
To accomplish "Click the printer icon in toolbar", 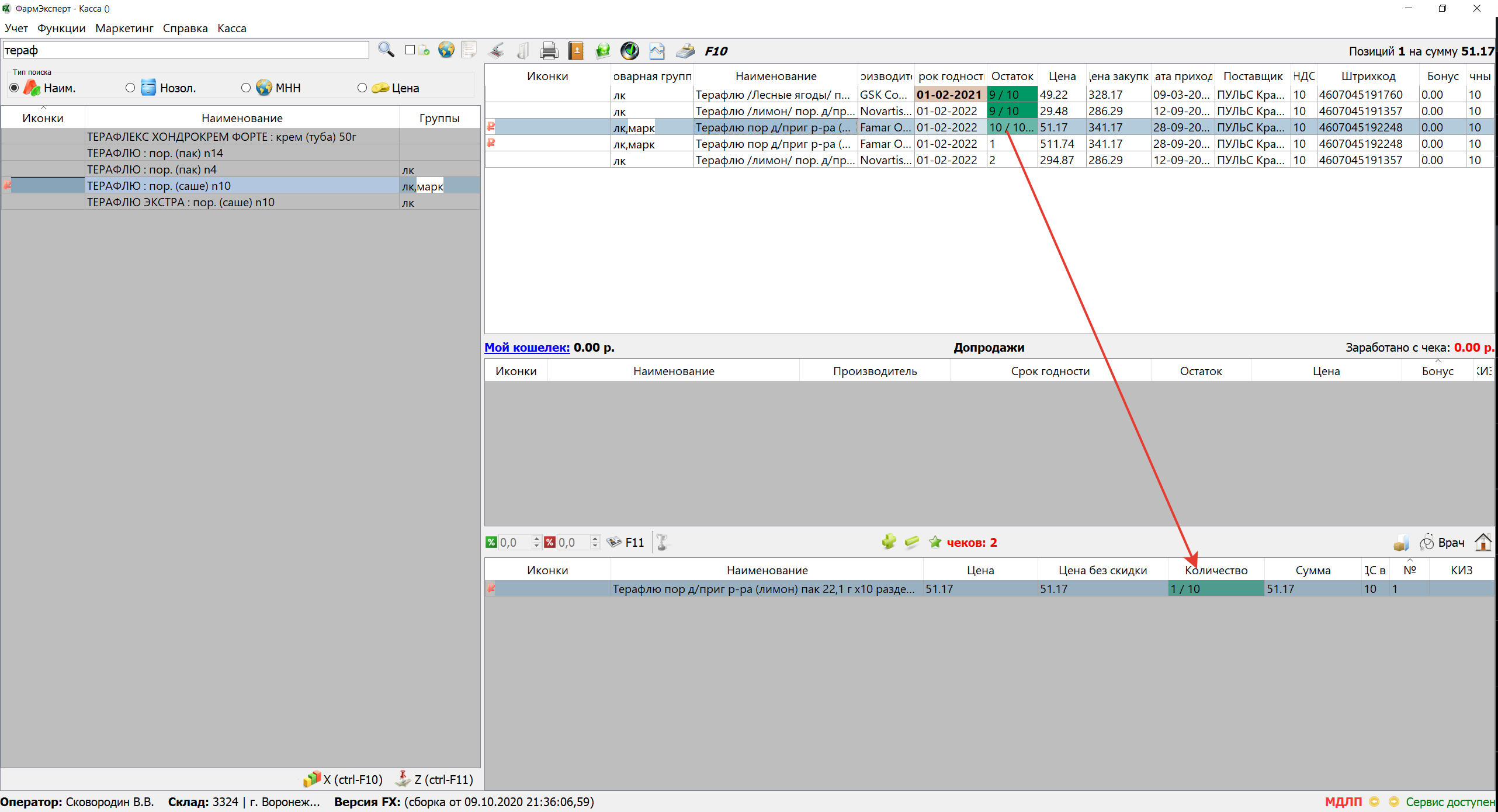I will pyautogui.click(x=549, y=51).
